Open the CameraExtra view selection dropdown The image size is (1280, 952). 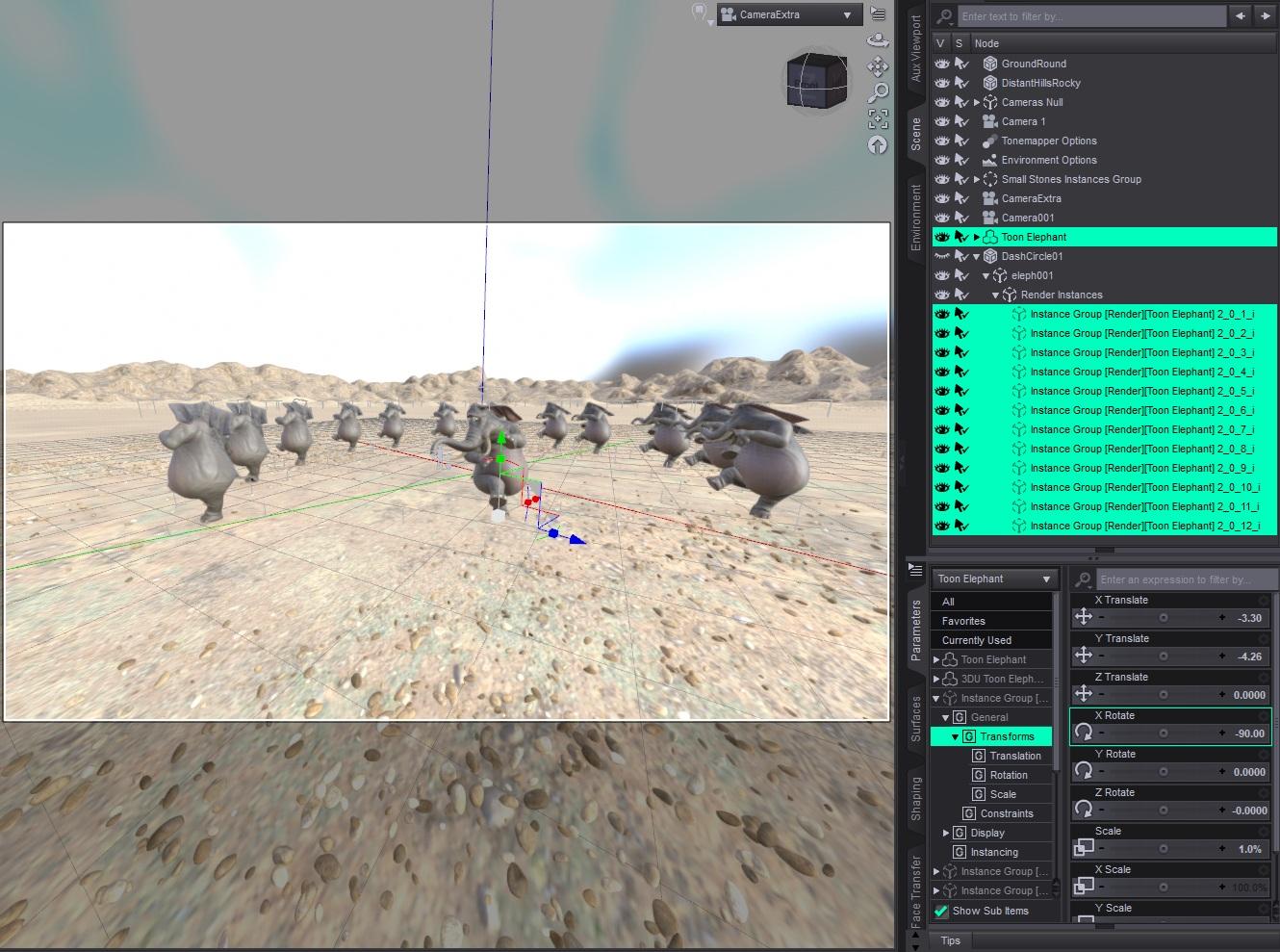tap(788, 14)
